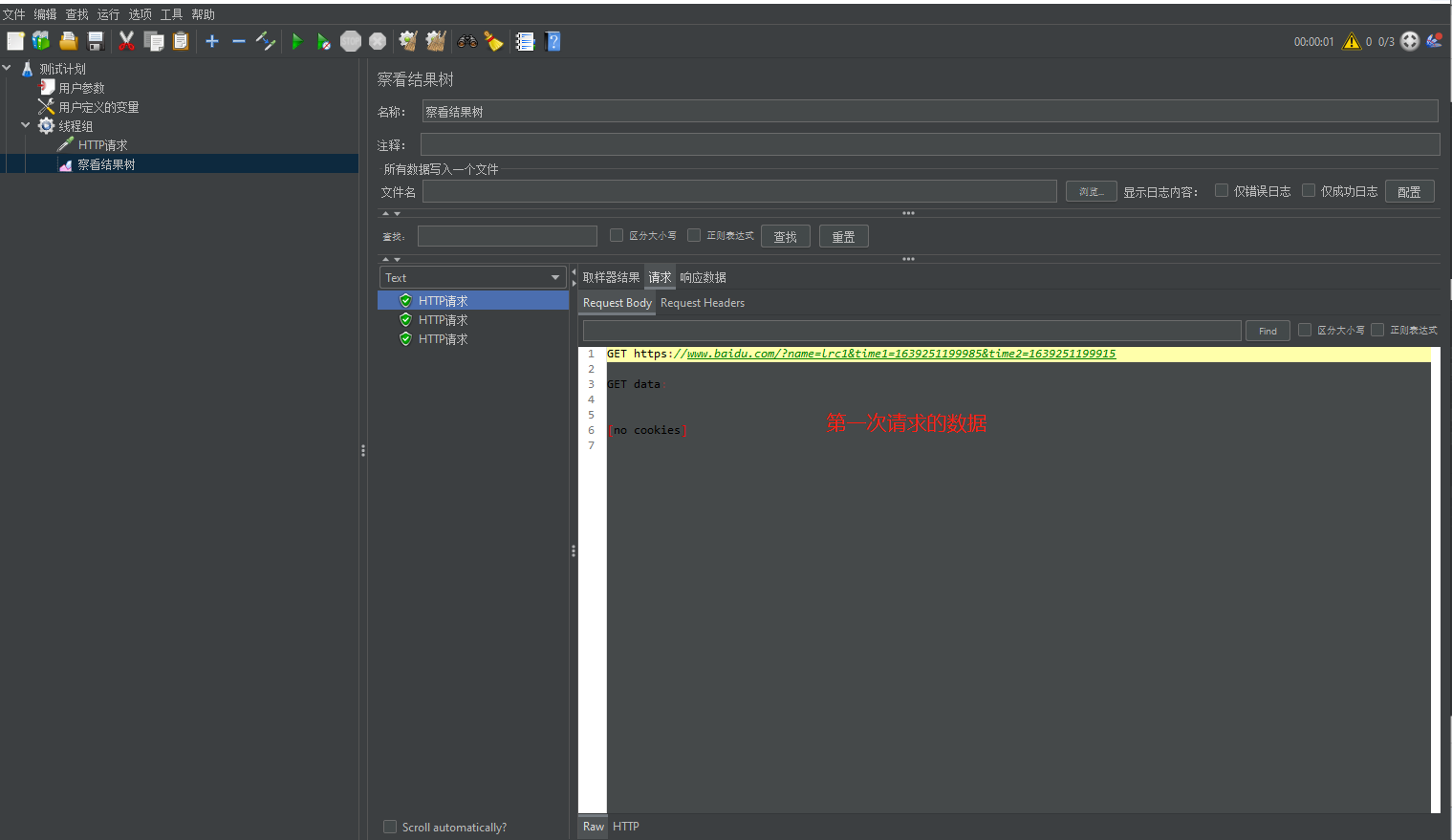Switch to the 取样器结果 tab
This screenshot has width=1452, height=840.
[x=612, y=277]
